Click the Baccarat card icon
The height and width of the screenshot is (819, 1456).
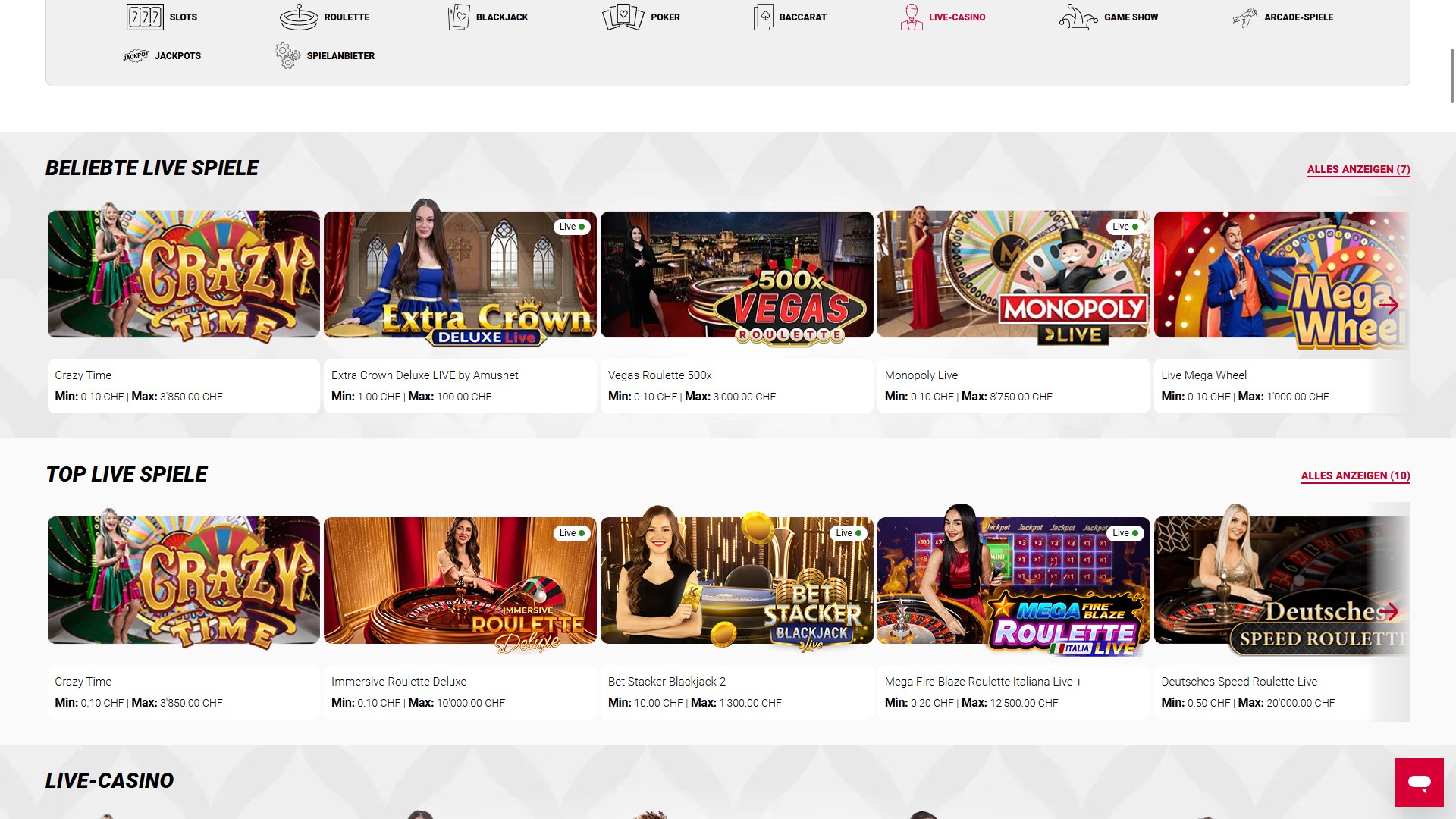point(763,17)
